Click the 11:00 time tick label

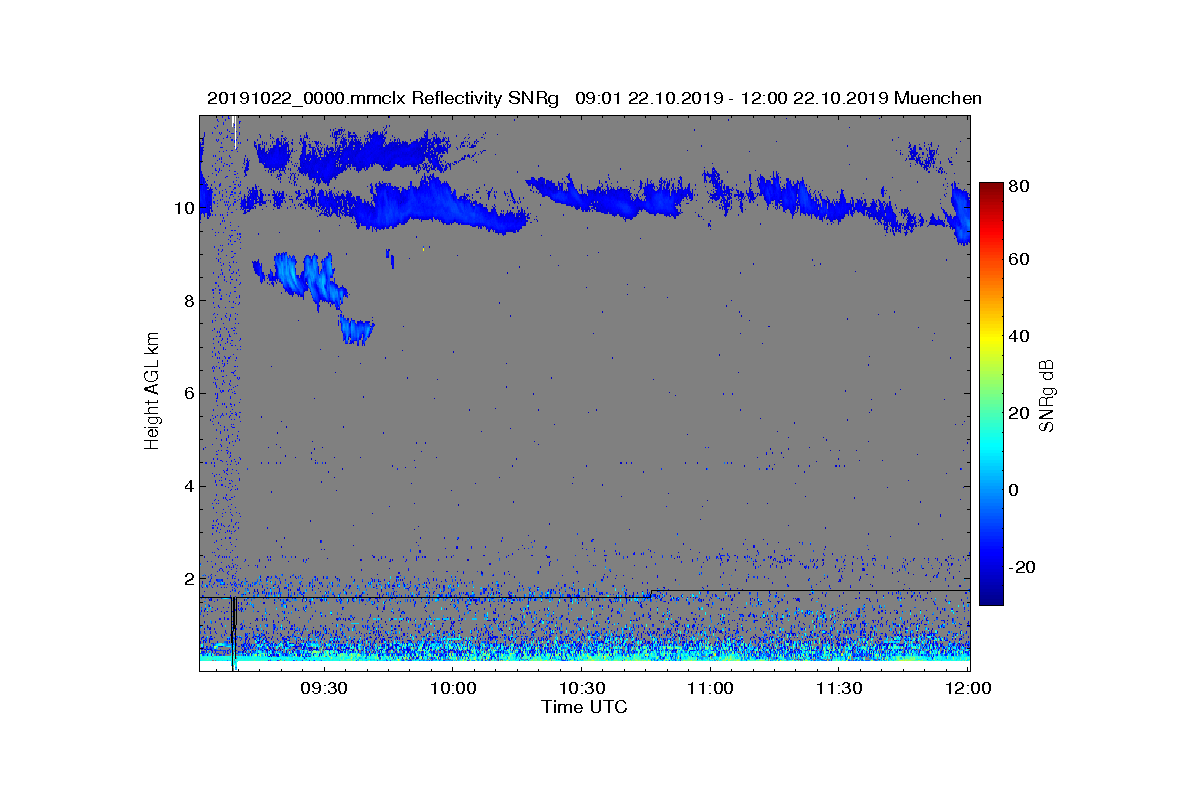(711, 688)
